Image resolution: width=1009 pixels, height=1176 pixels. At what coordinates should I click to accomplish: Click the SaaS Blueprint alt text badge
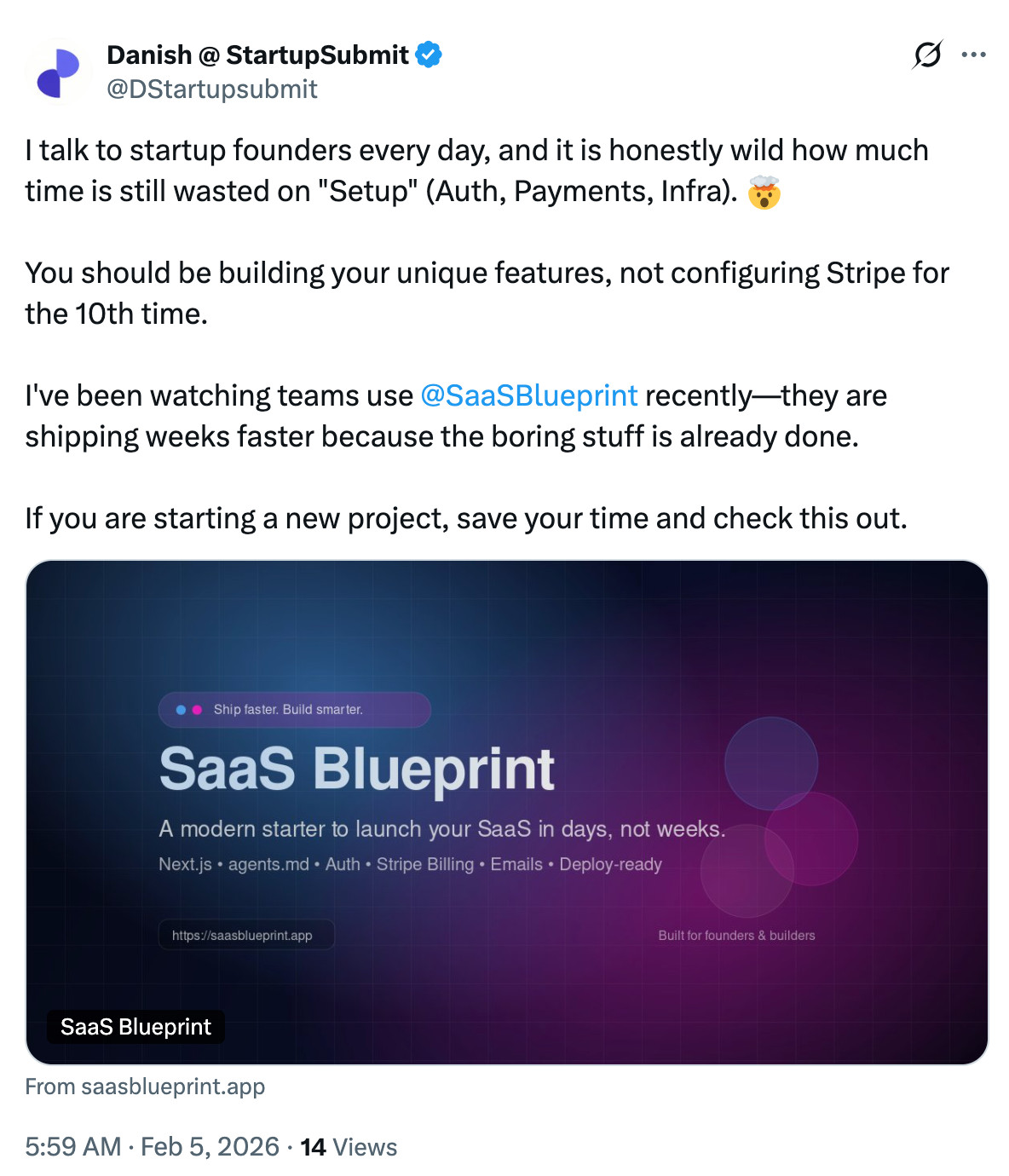tap(135, 1027)
